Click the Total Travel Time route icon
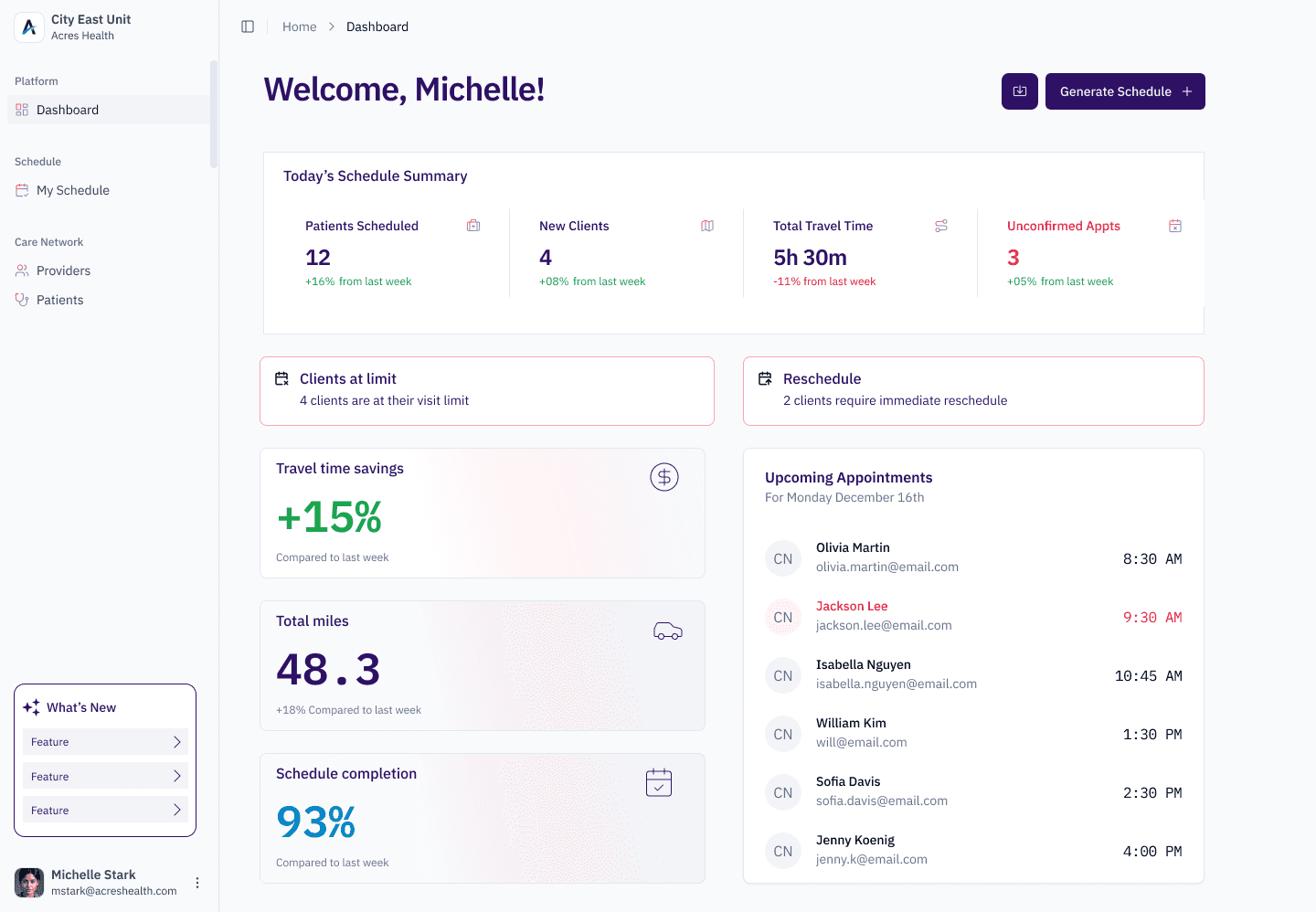 pyautogui.click(x=941, y=226)
